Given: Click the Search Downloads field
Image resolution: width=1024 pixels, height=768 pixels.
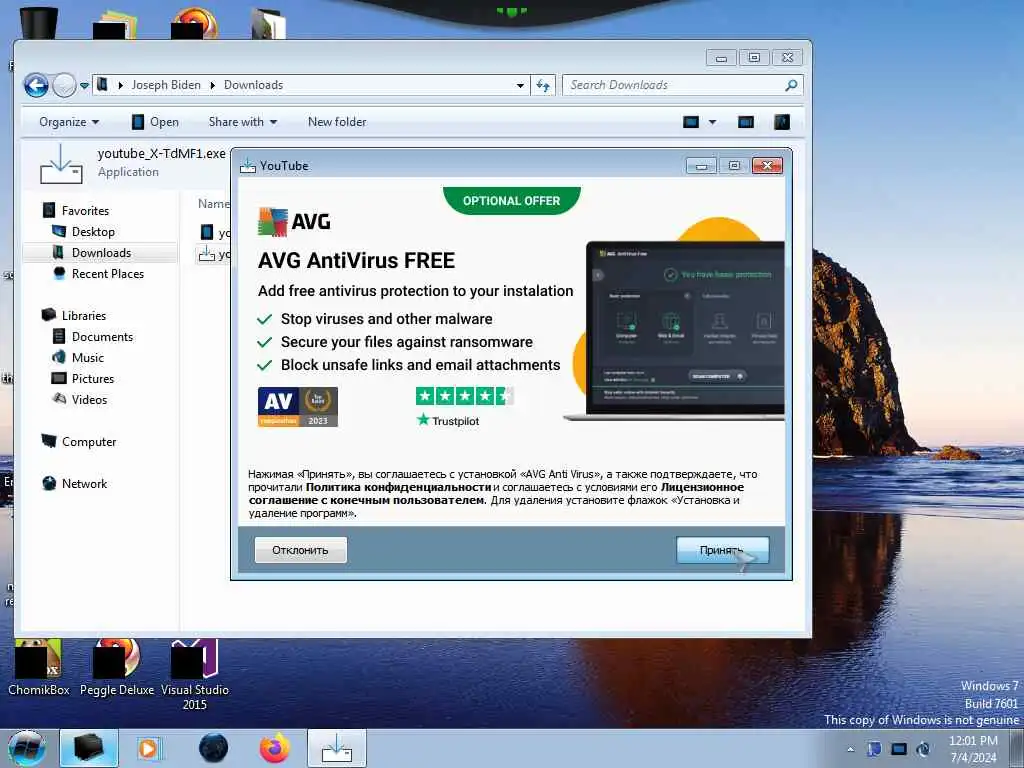Looking at the screenshot, I should (682, 85).
